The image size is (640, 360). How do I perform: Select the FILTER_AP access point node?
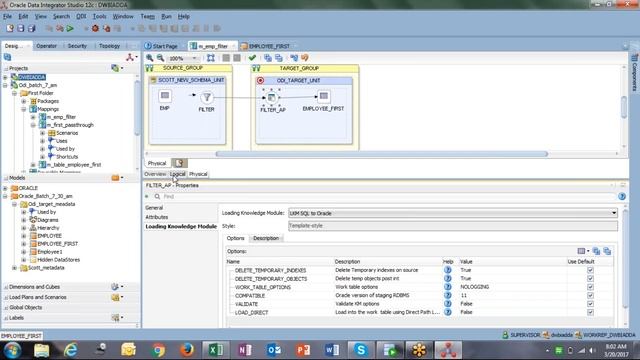tap(271, 98)
